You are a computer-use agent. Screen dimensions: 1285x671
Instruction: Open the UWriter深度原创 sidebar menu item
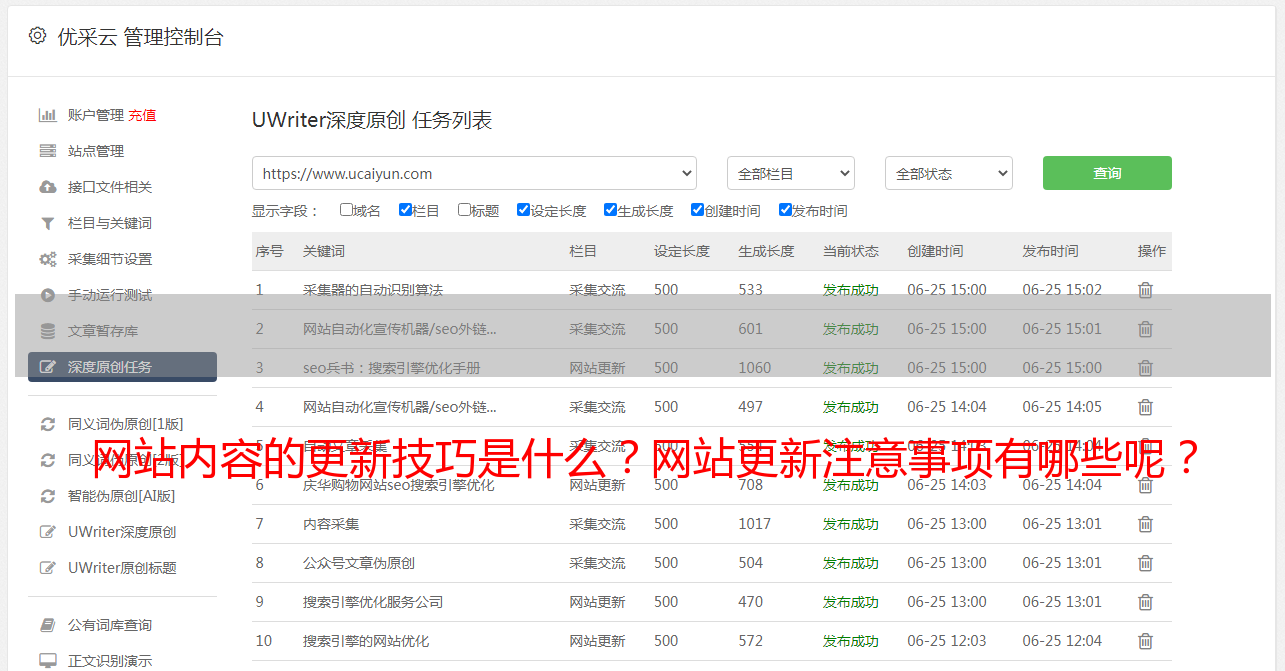(x=122, y=532)
